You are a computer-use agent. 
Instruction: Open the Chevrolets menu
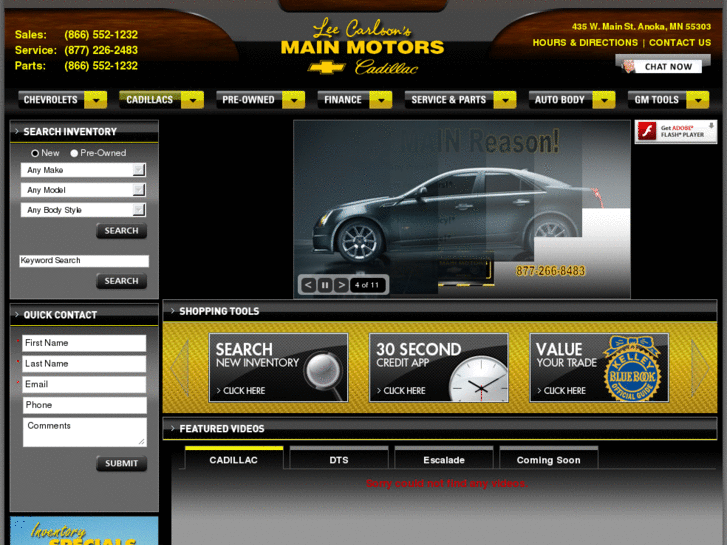click(51, 100)
